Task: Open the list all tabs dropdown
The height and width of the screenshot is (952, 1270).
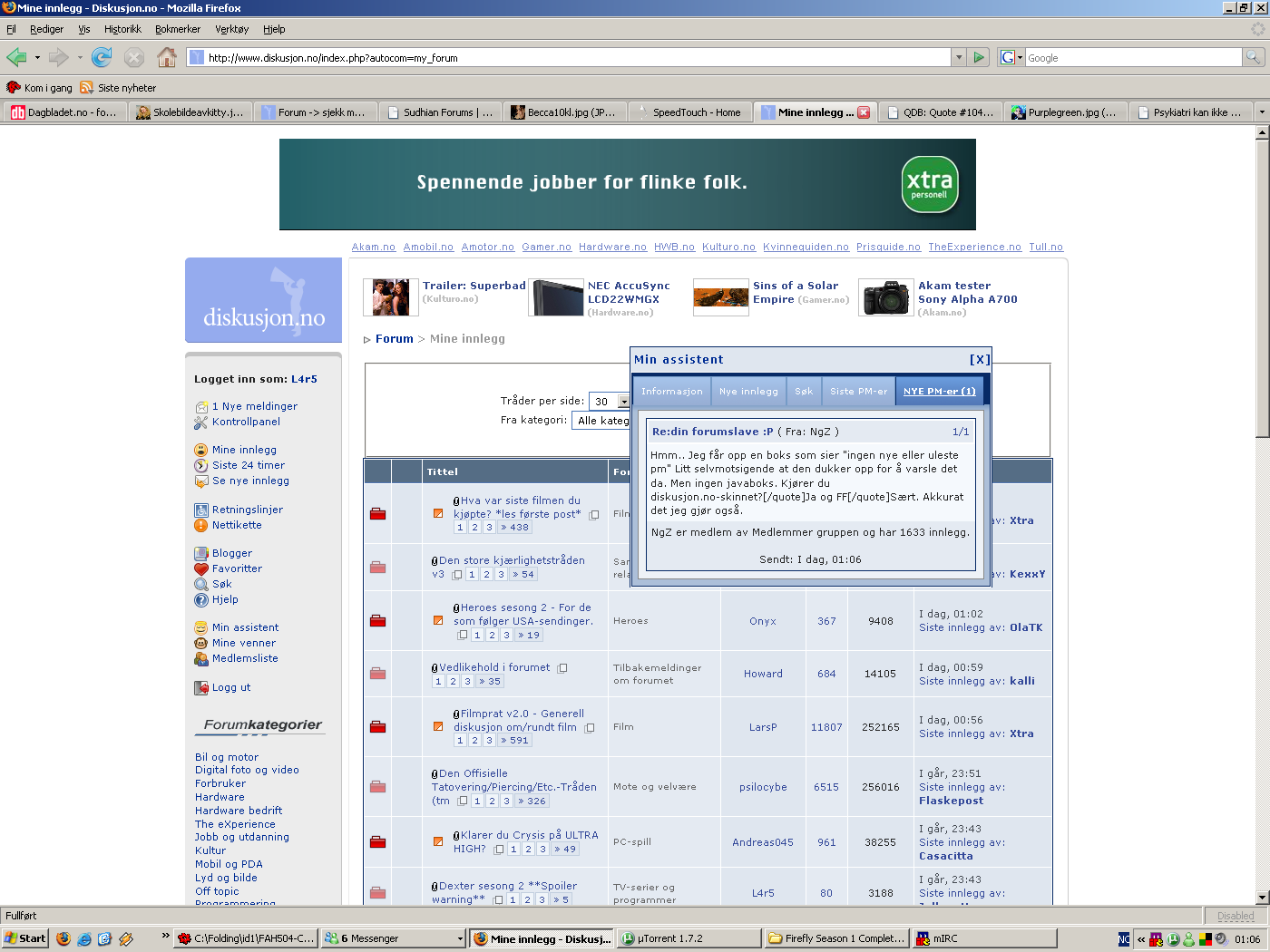Action: [x=1261, y=112]
